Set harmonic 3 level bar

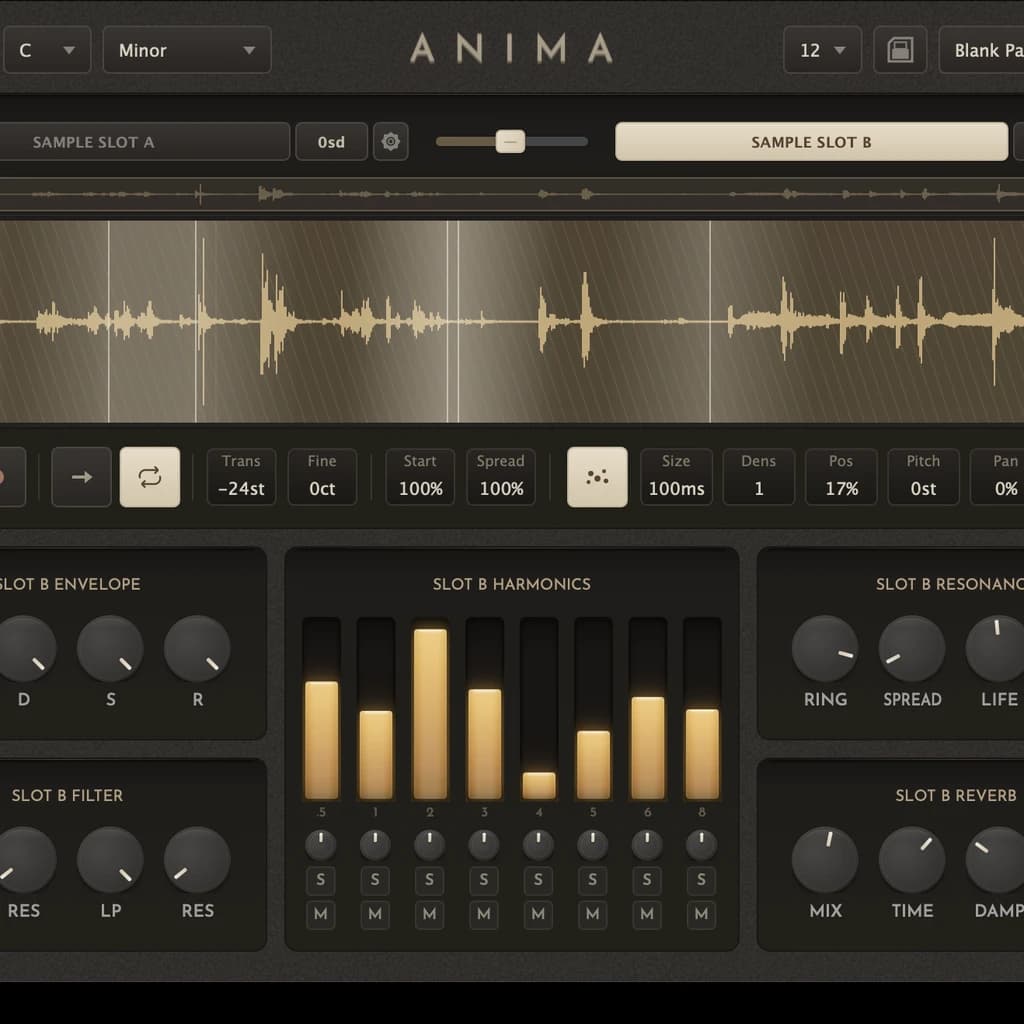(485, 709)
